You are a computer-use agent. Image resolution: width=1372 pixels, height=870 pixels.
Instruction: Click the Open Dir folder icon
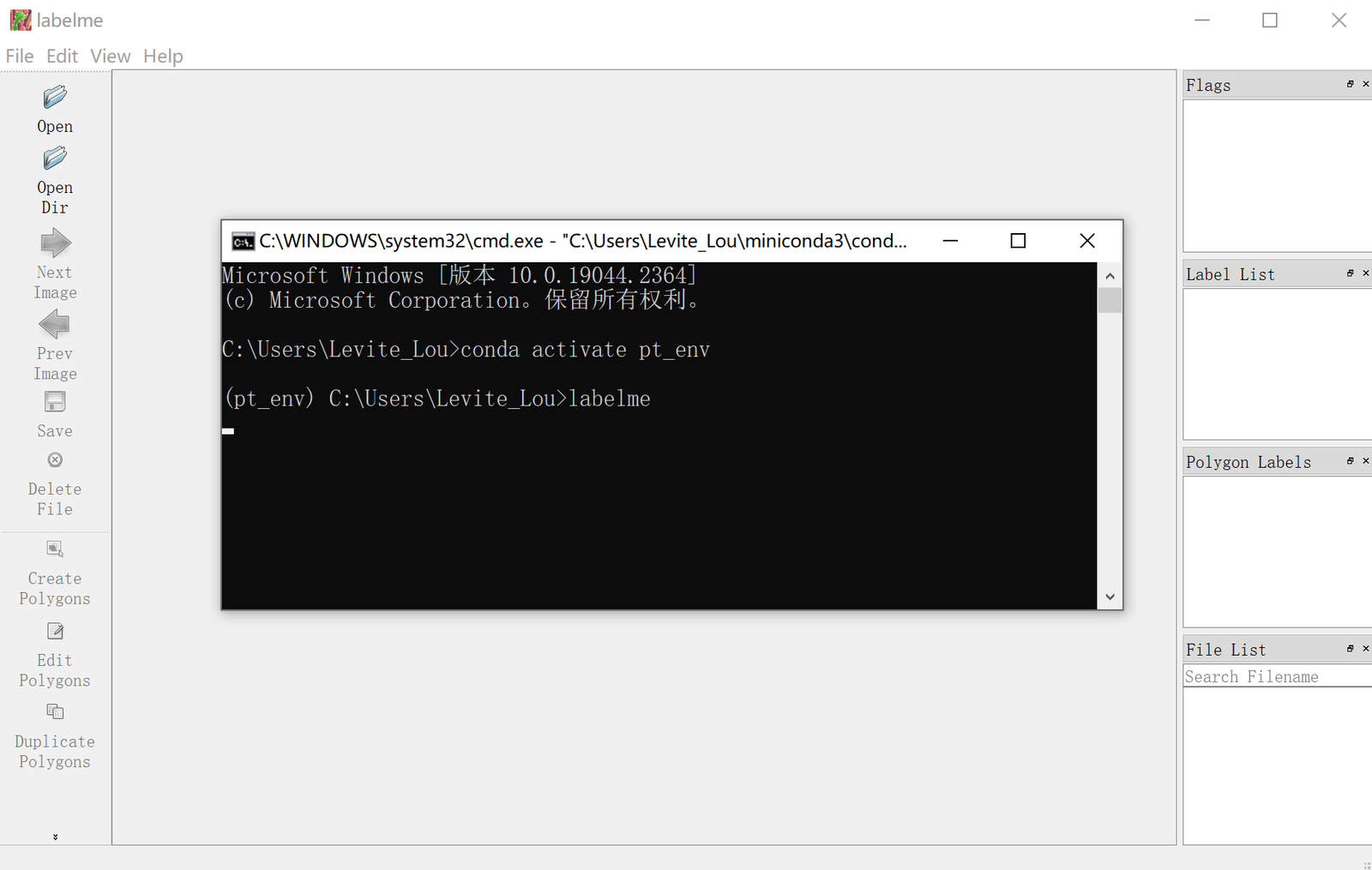(x=55, y=158)
